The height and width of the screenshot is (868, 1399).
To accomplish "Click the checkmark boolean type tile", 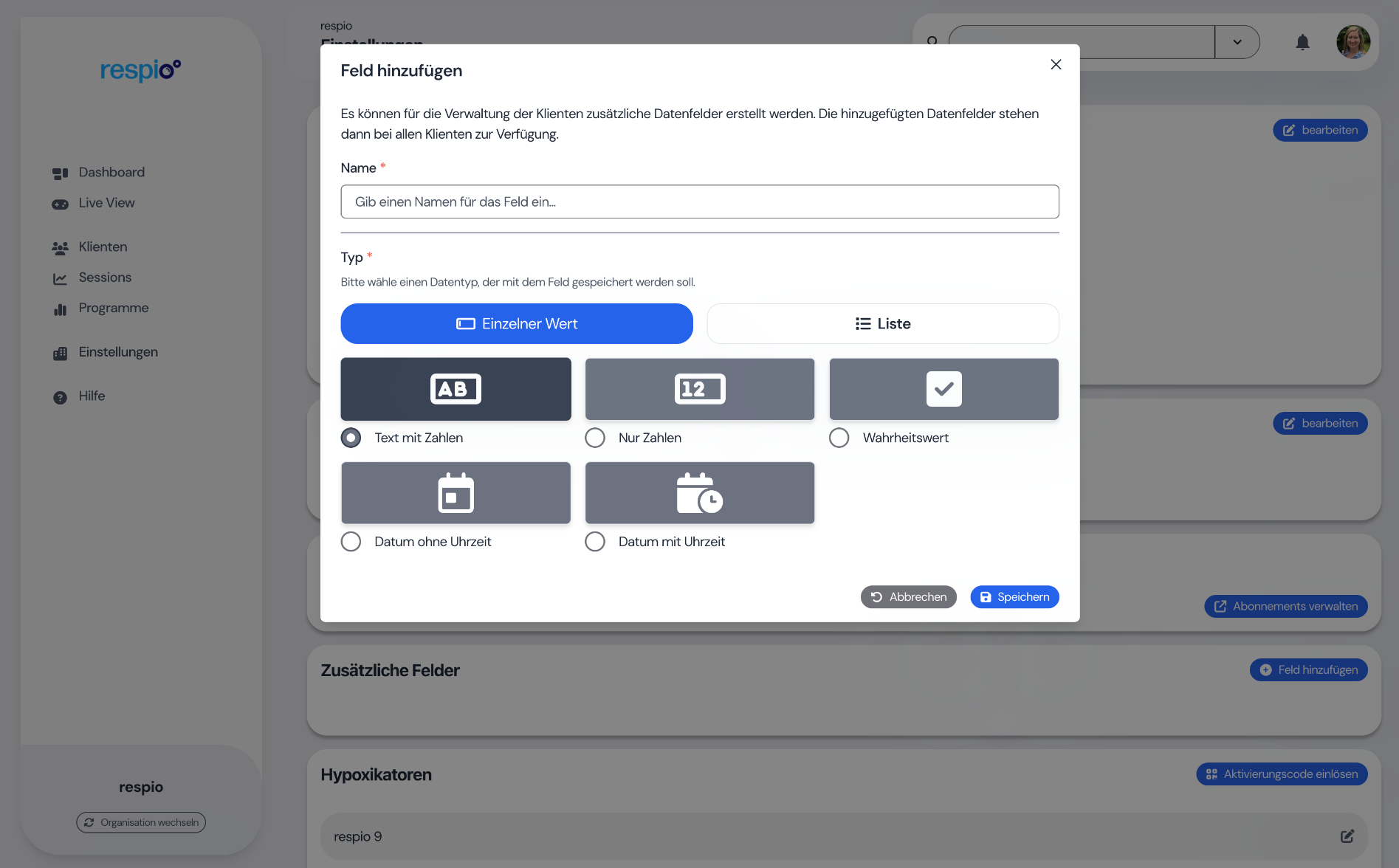I will (943, 389).
